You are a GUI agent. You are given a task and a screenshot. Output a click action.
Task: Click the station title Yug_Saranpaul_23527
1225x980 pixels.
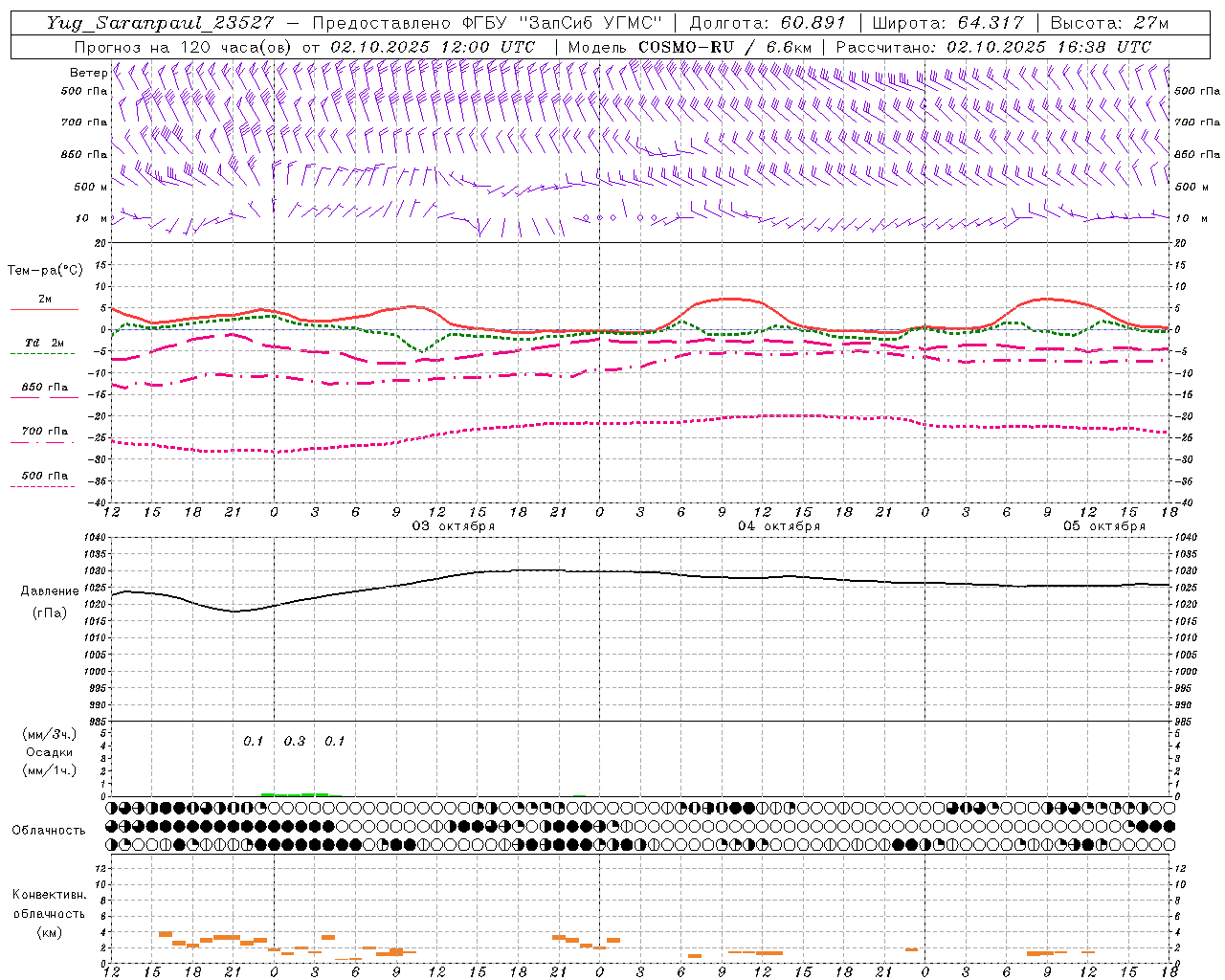click(160, 23)
